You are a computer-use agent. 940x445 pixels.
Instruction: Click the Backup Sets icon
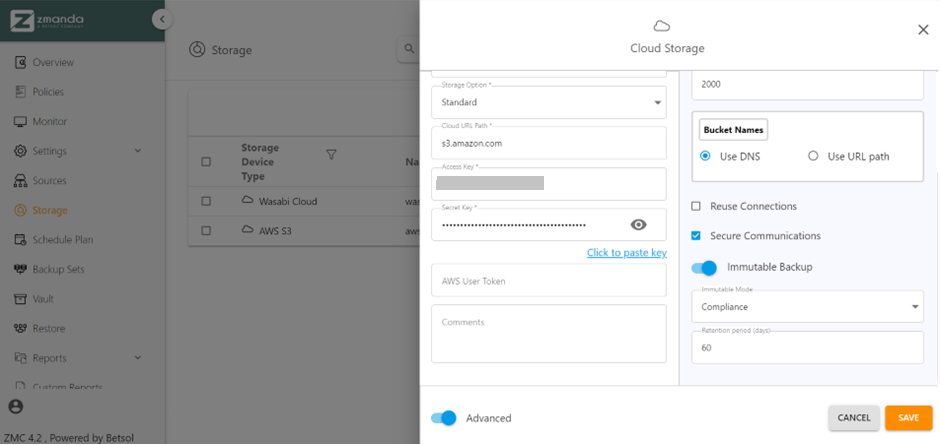coord(20,269)
